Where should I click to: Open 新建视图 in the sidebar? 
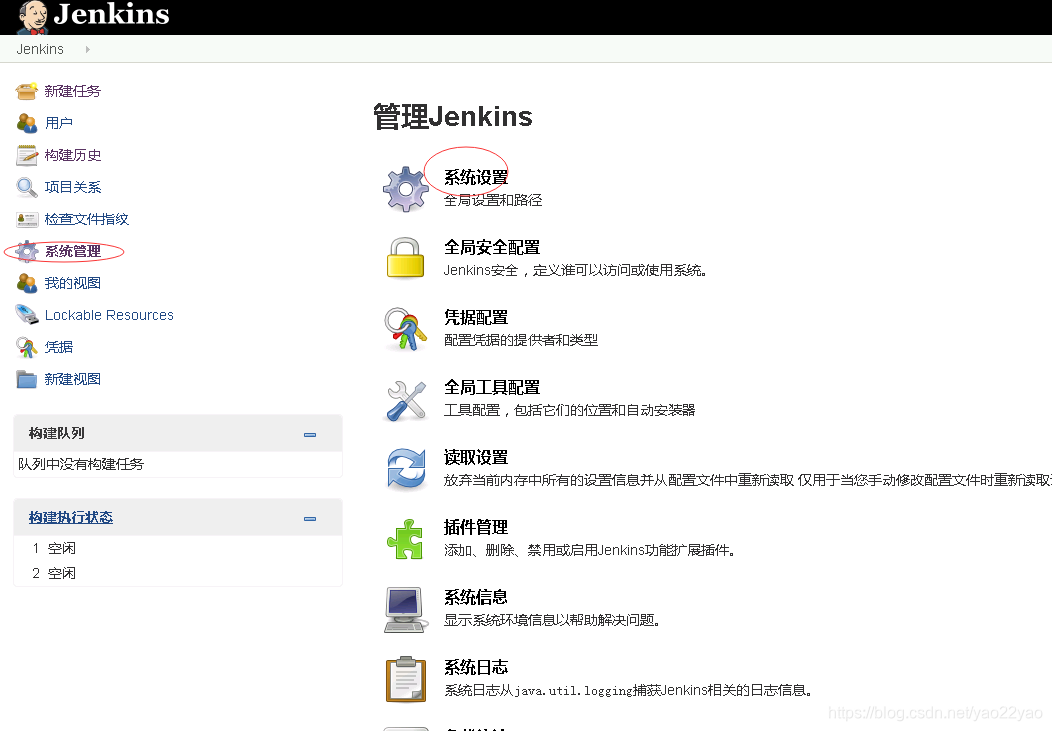72,379
